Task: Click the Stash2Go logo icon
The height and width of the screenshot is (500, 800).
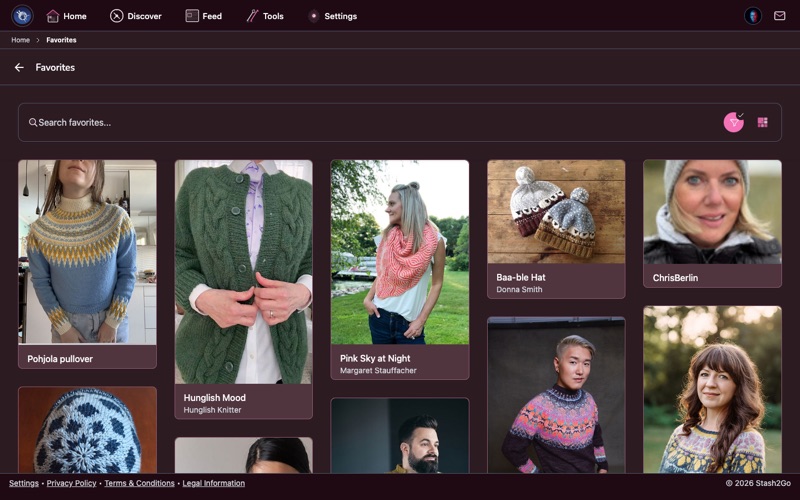Action: pyautogui.click(x=22, y=16)
